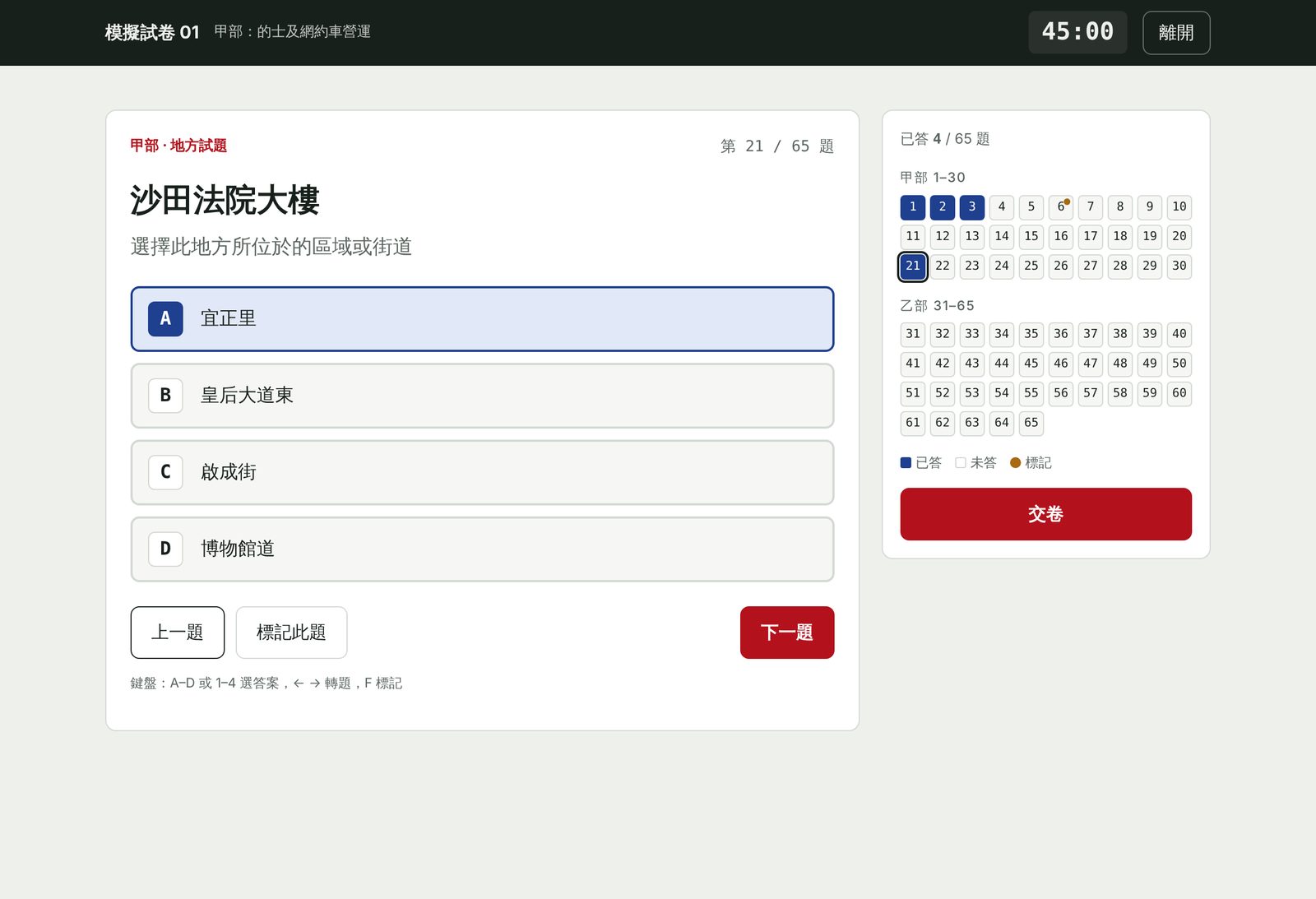Jump to question 53
Viewport: 1316px width, 899px height.
click(x=972, y=393)
